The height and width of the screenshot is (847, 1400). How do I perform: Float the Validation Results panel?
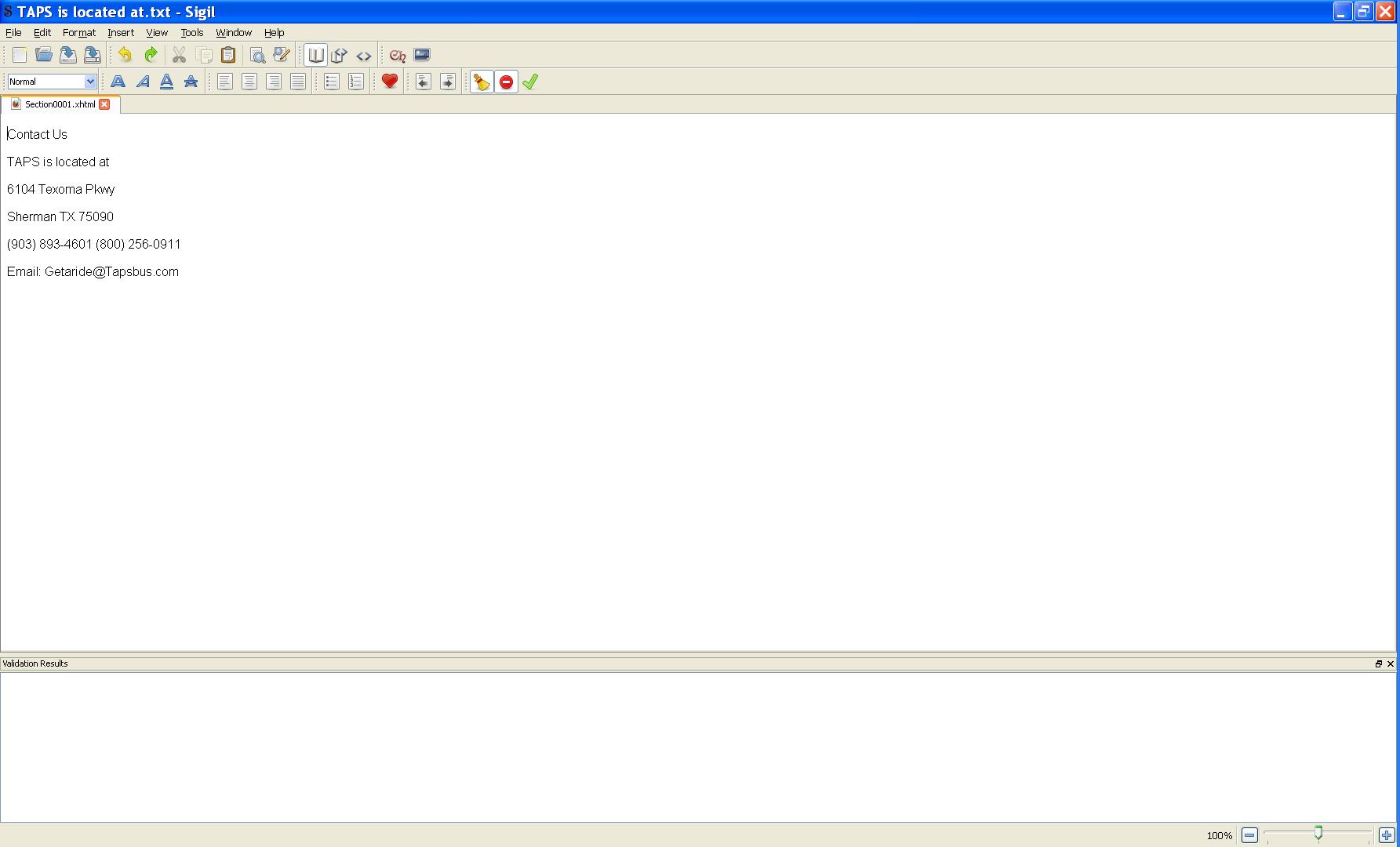pos(1379,663)
